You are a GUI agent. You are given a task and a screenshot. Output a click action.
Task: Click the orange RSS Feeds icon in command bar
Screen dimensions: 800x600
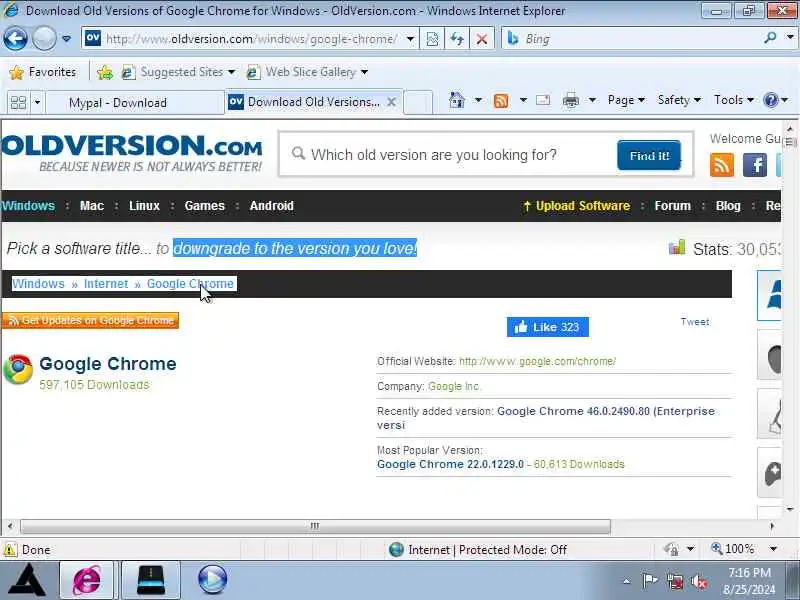pos(501,101)
